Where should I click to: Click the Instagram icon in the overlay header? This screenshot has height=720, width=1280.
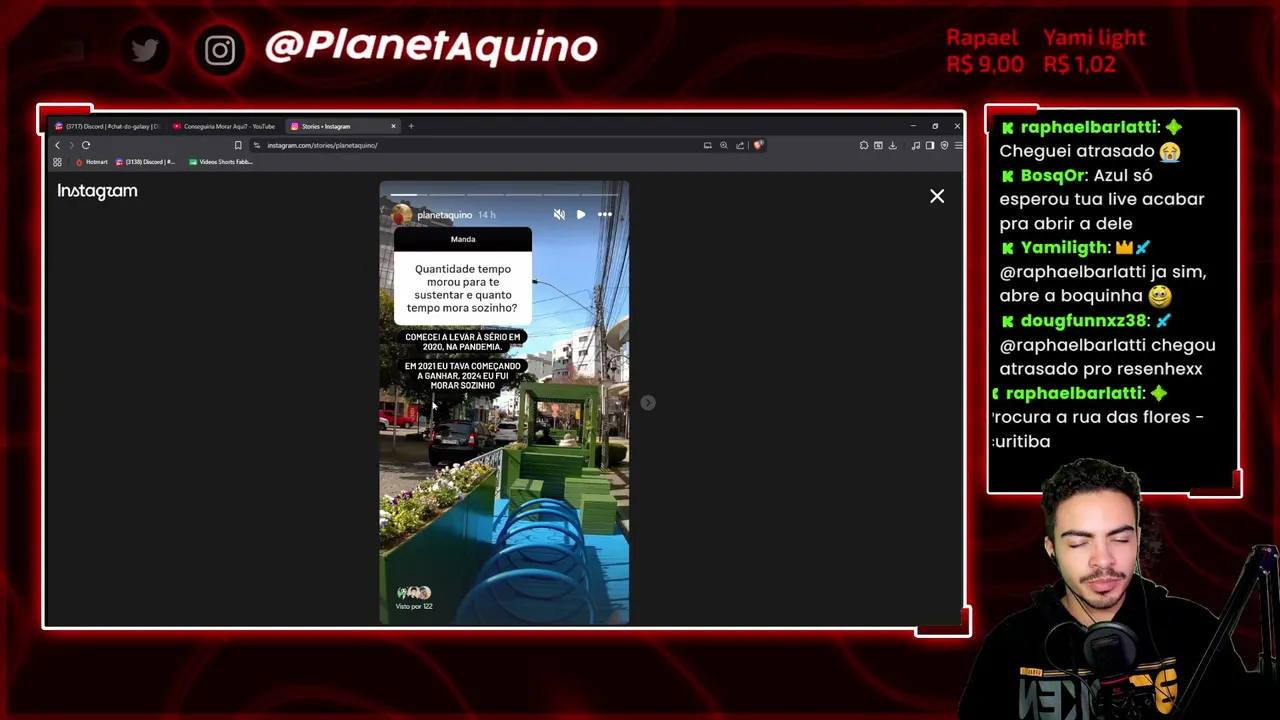pyautogui.click(x=220, y=50)
